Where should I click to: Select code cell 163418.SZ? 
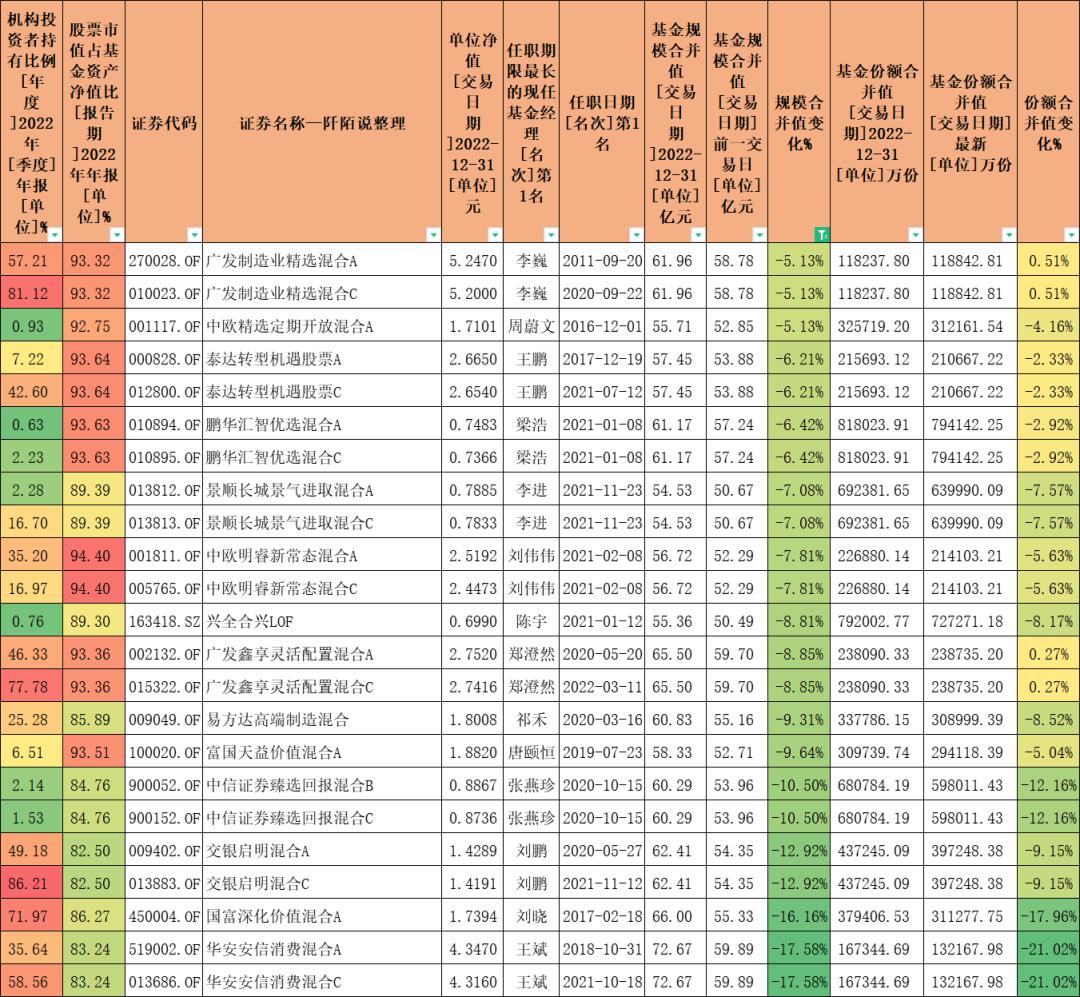tap(164, 621)
